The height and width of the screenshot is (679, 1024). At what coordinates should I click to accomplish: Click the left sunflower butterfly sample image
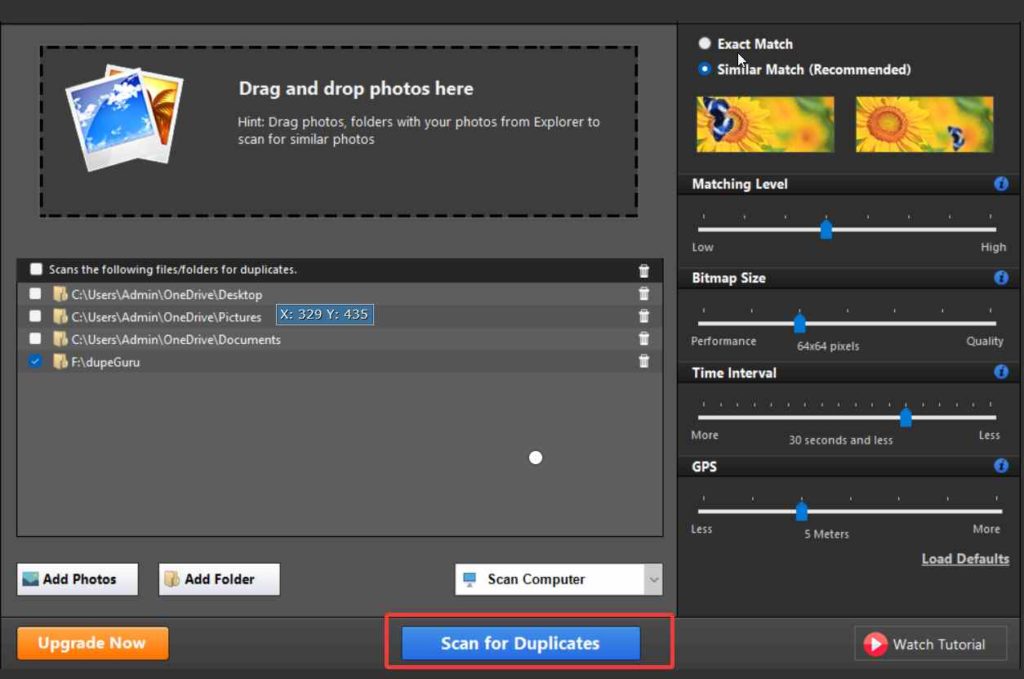pyautogui.click(x=765, y=124)
